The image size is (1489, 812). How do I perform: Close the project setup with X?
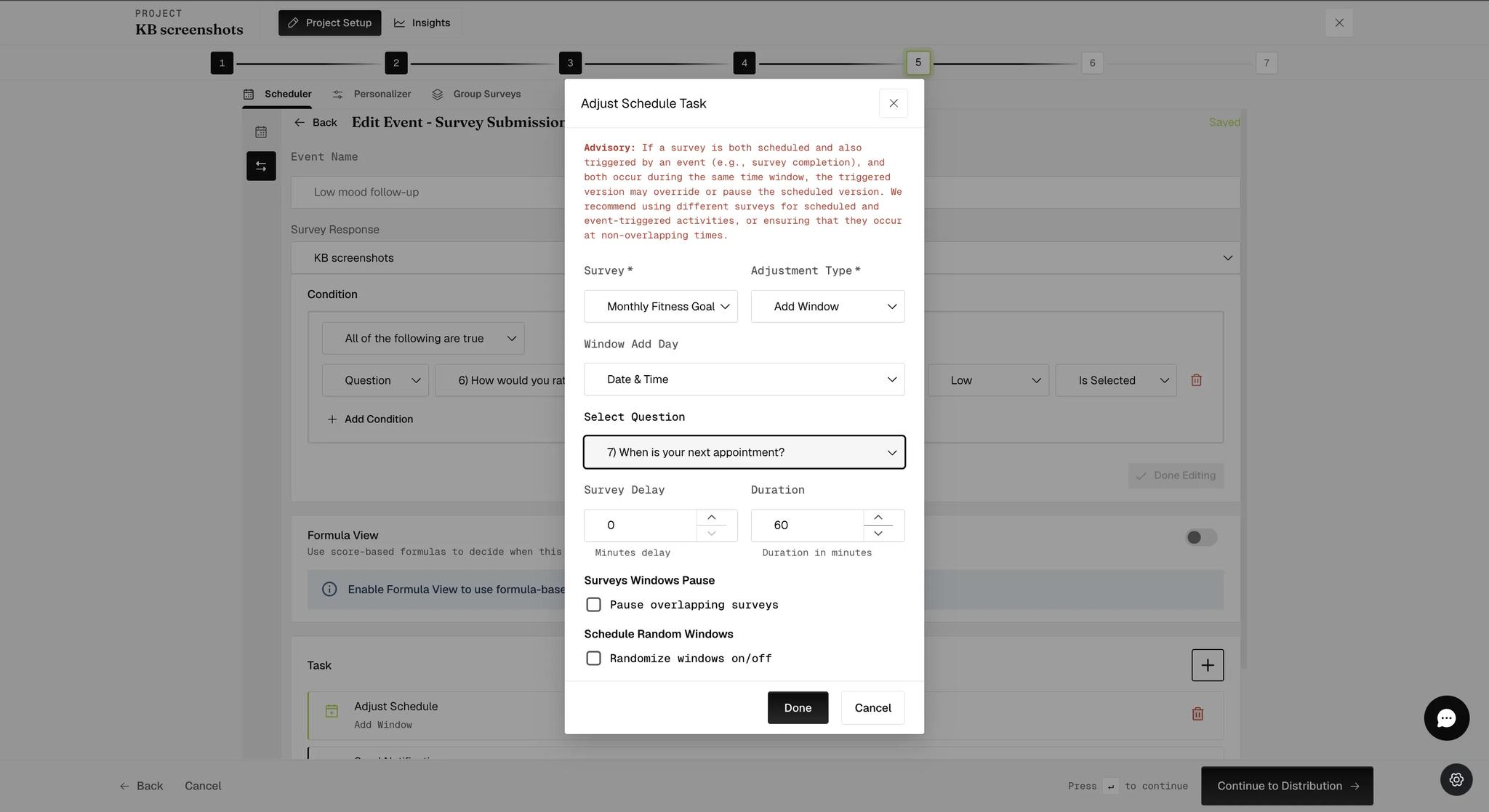[x=1339, y=23]
